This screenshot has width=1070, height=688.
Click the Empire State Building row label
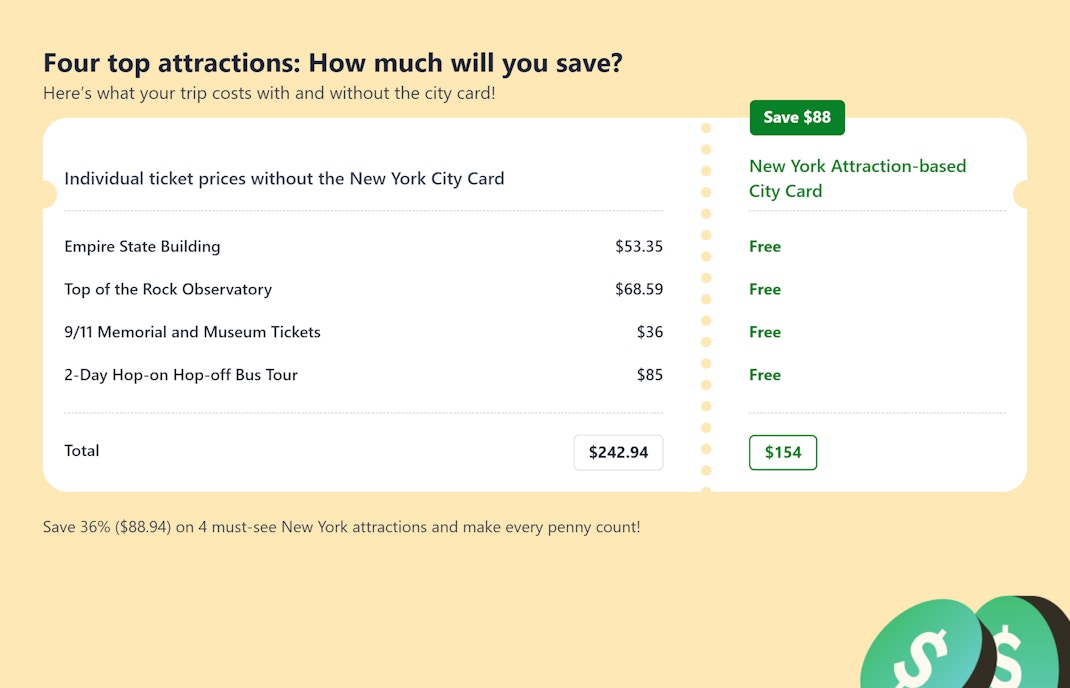pos(142,247)
